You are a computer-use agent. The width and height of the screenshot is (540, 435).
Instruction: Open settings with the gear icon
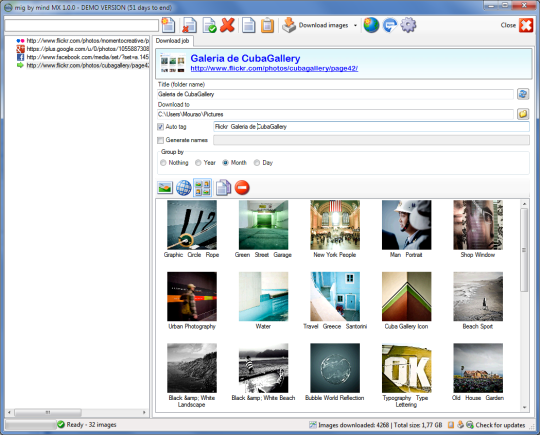pos(408,25)
